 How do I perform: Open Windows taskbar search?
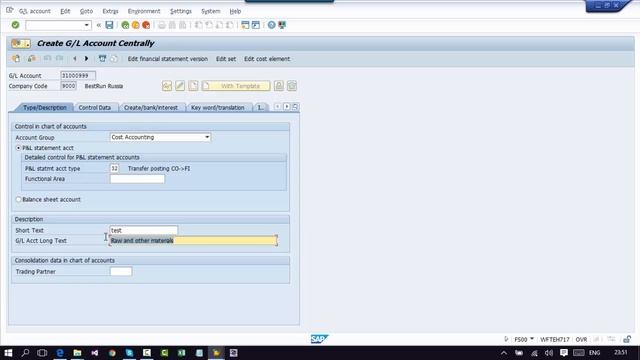[x=25, y=353]
